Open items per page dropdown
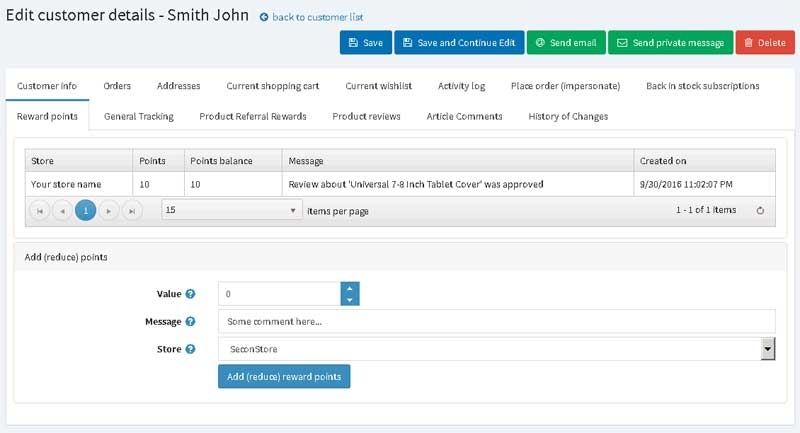 point(232,210)
